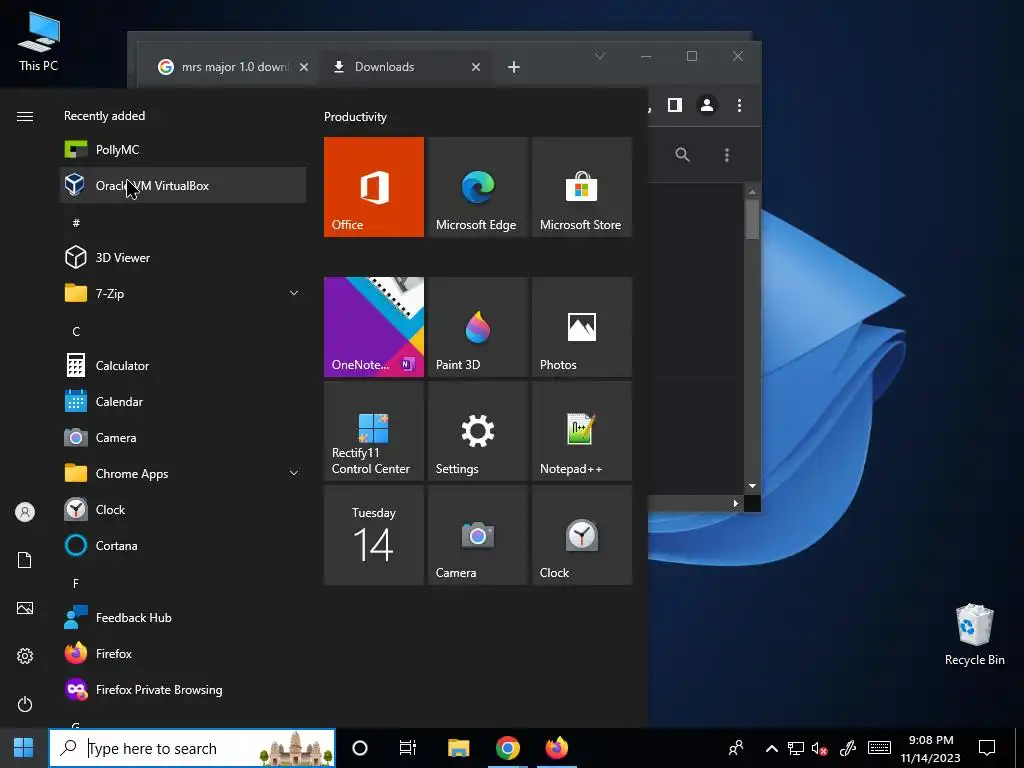Click the Recently added heading
This screenshot has width=1024, height=768.
point(104,116)
